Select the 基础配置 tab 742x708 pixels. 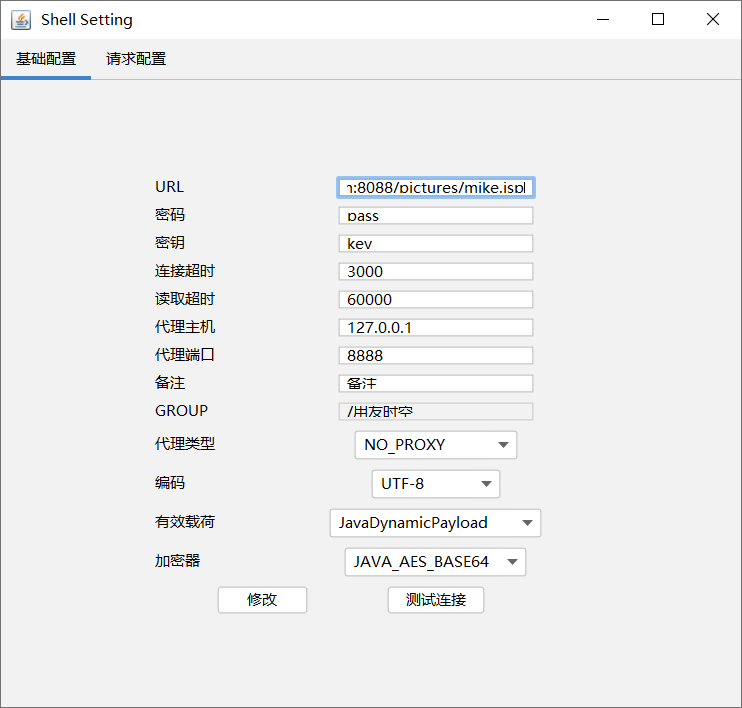[x=46, y=59]
